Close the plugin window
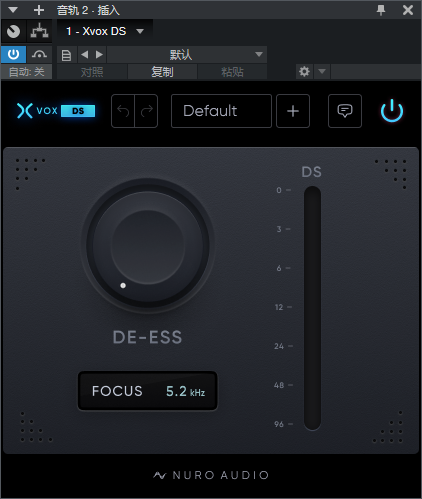422x499 pixels. 408,10
